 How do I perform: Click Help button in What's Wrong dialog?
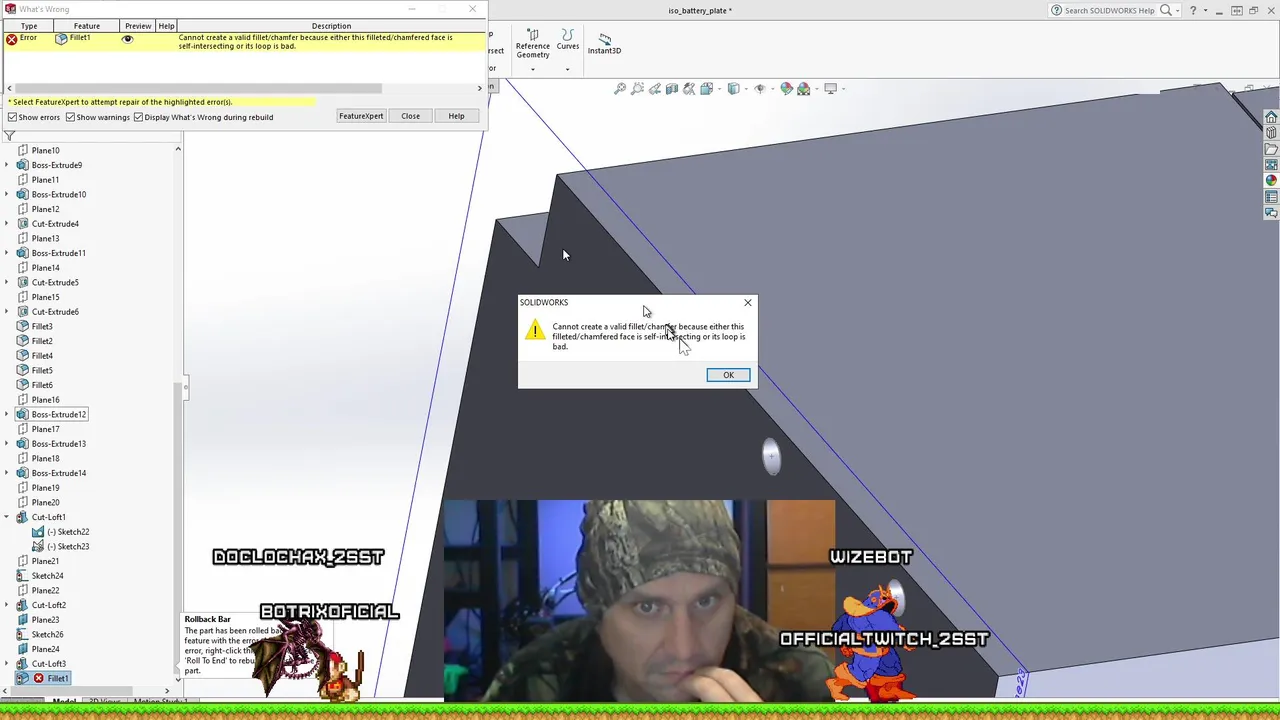point(456,116)
